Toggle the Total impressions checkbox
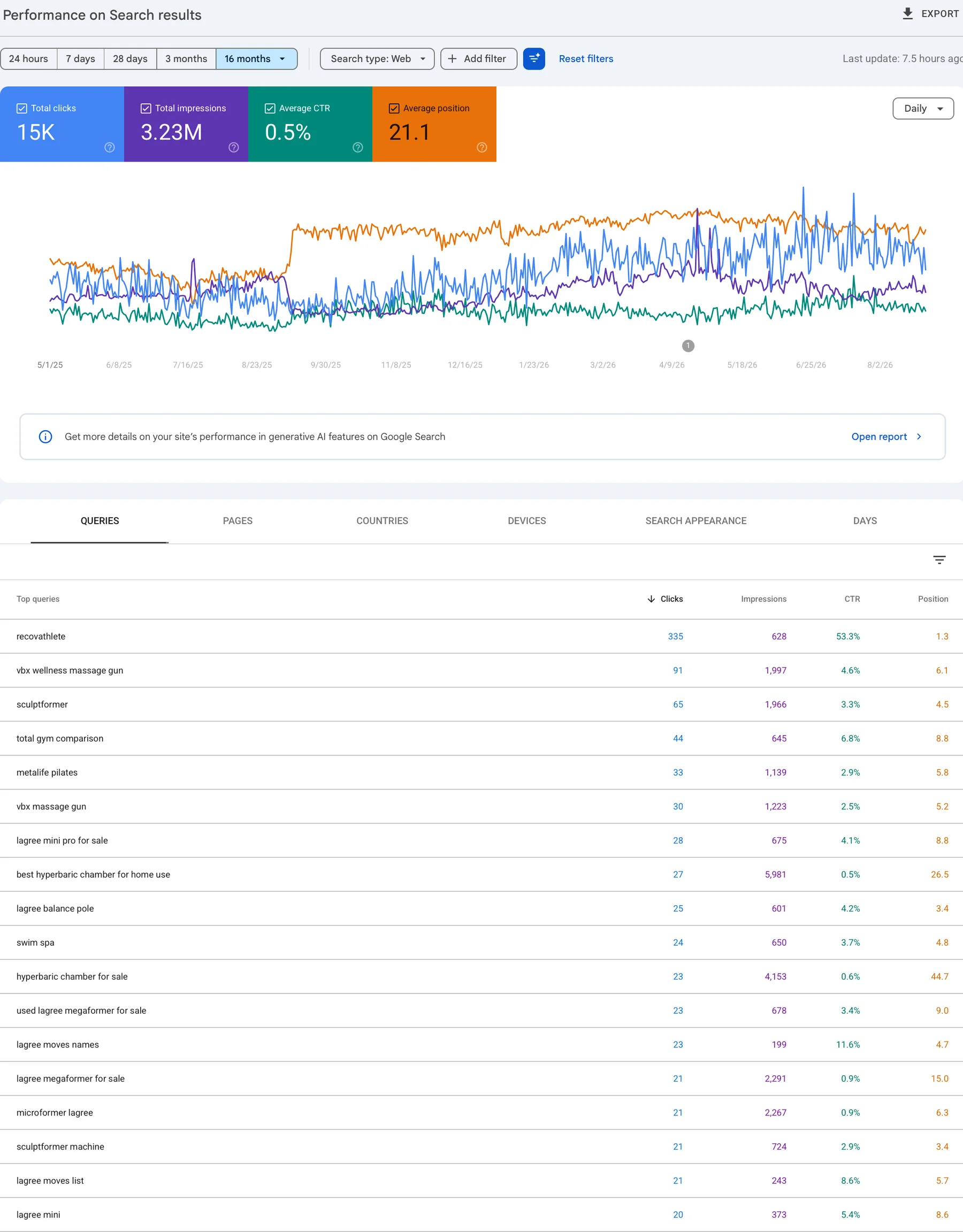 (x=146, y=108)
